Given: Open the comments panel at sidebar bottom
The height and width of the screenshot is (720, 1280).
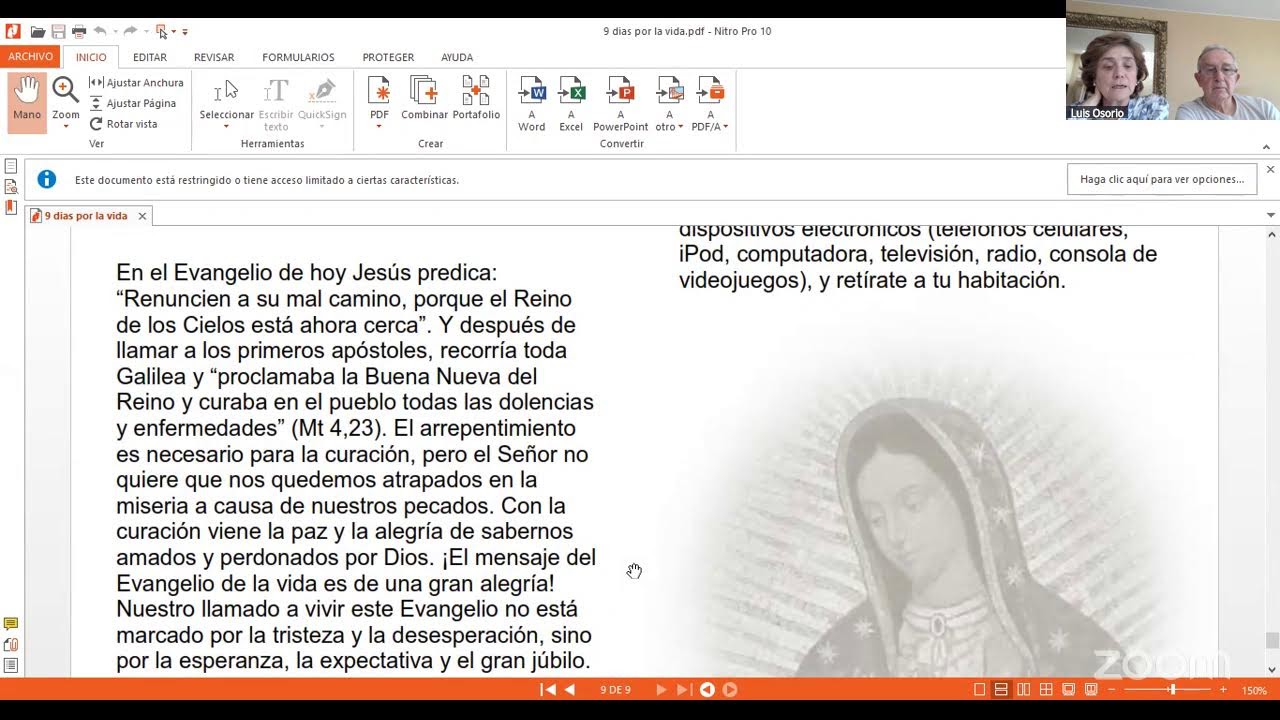Looking at the screenshot, I should (11, 624).
